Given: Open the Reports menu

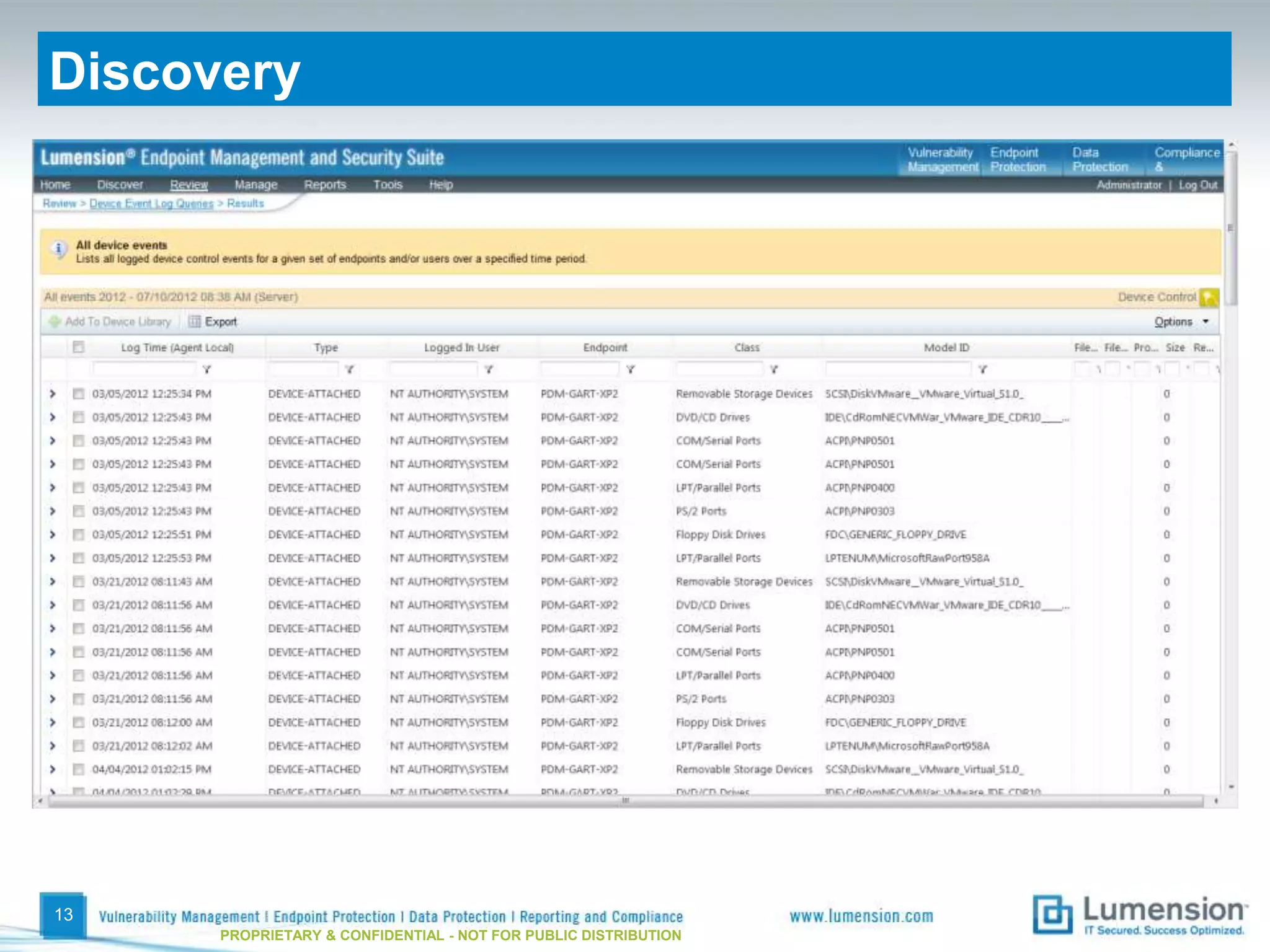Looking at the screenshot, I should 325,185.
